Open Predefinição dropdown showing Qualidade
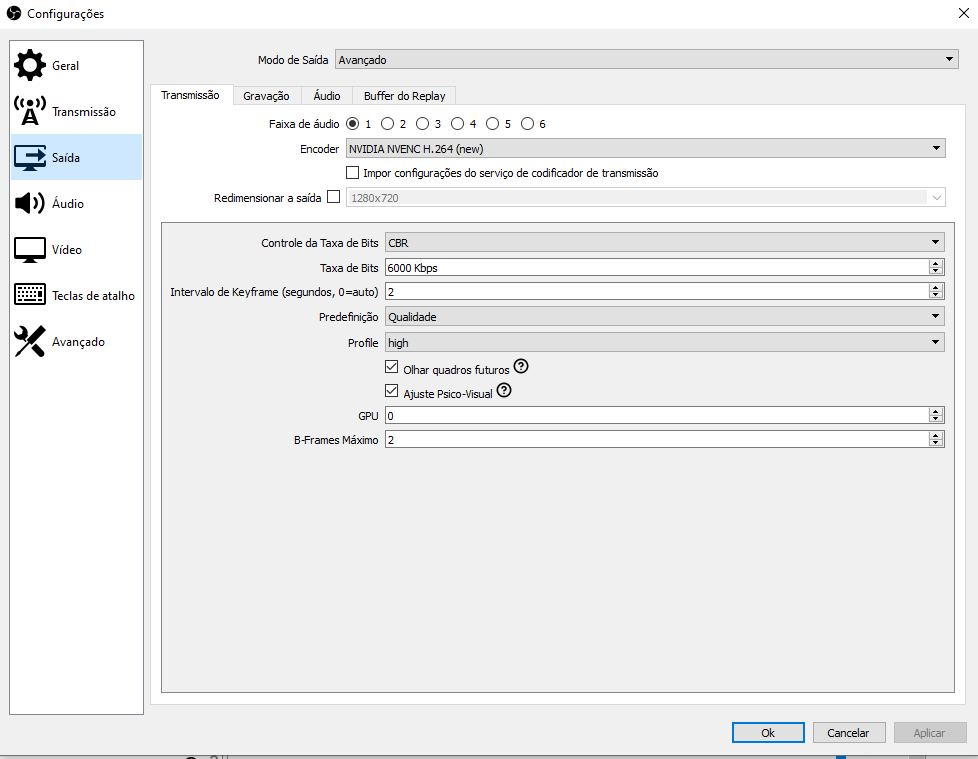The image size is (978, 759). tap(664, 317)
